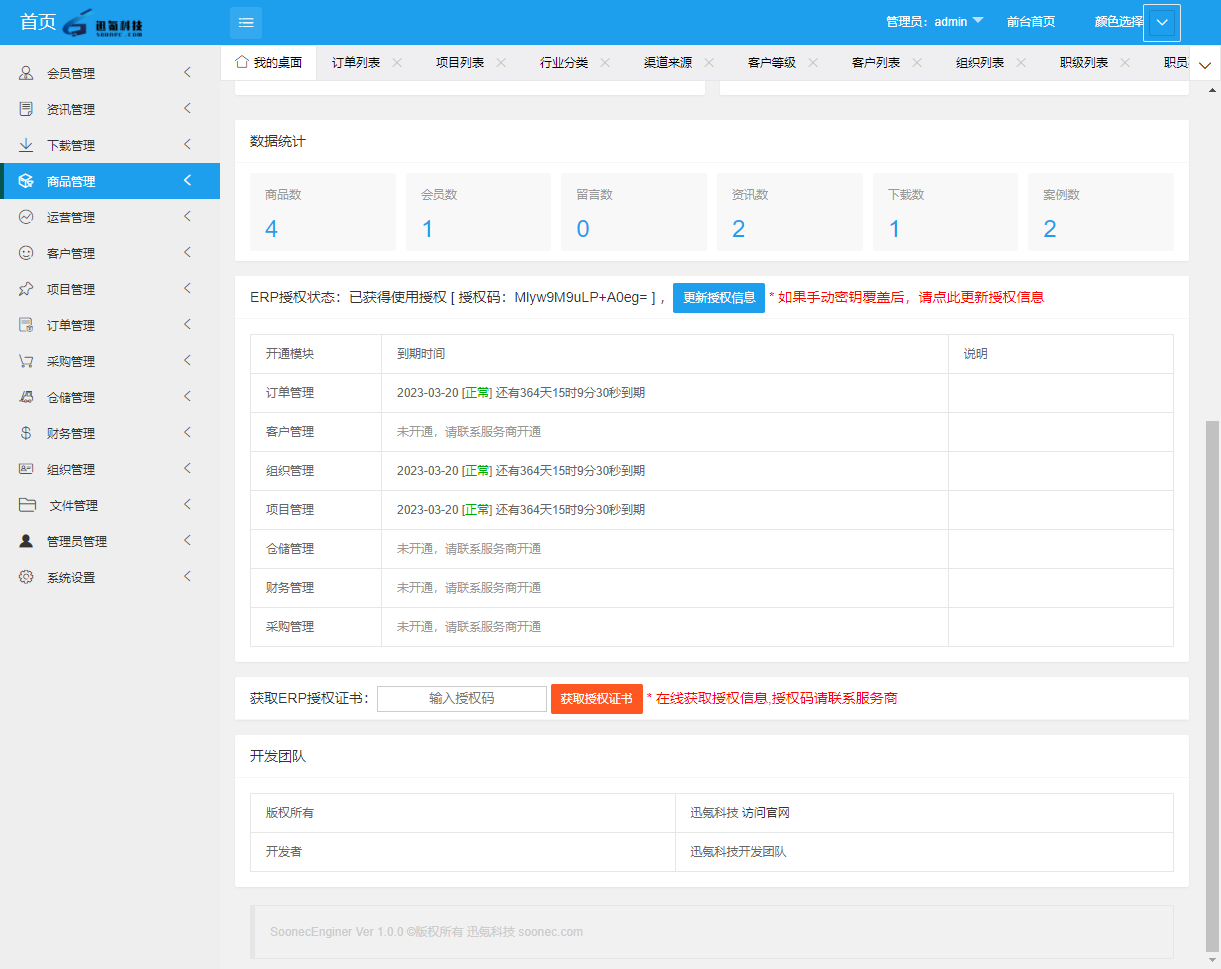
Task: Switch to the 项目列表 tab
Action: coord(460,62)
